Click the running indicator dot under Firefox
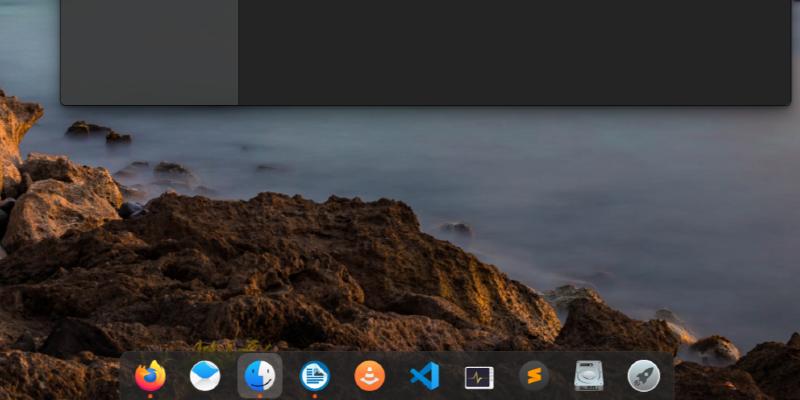Image resolution: width=800 pixels, height=400 pixels. 151,396
